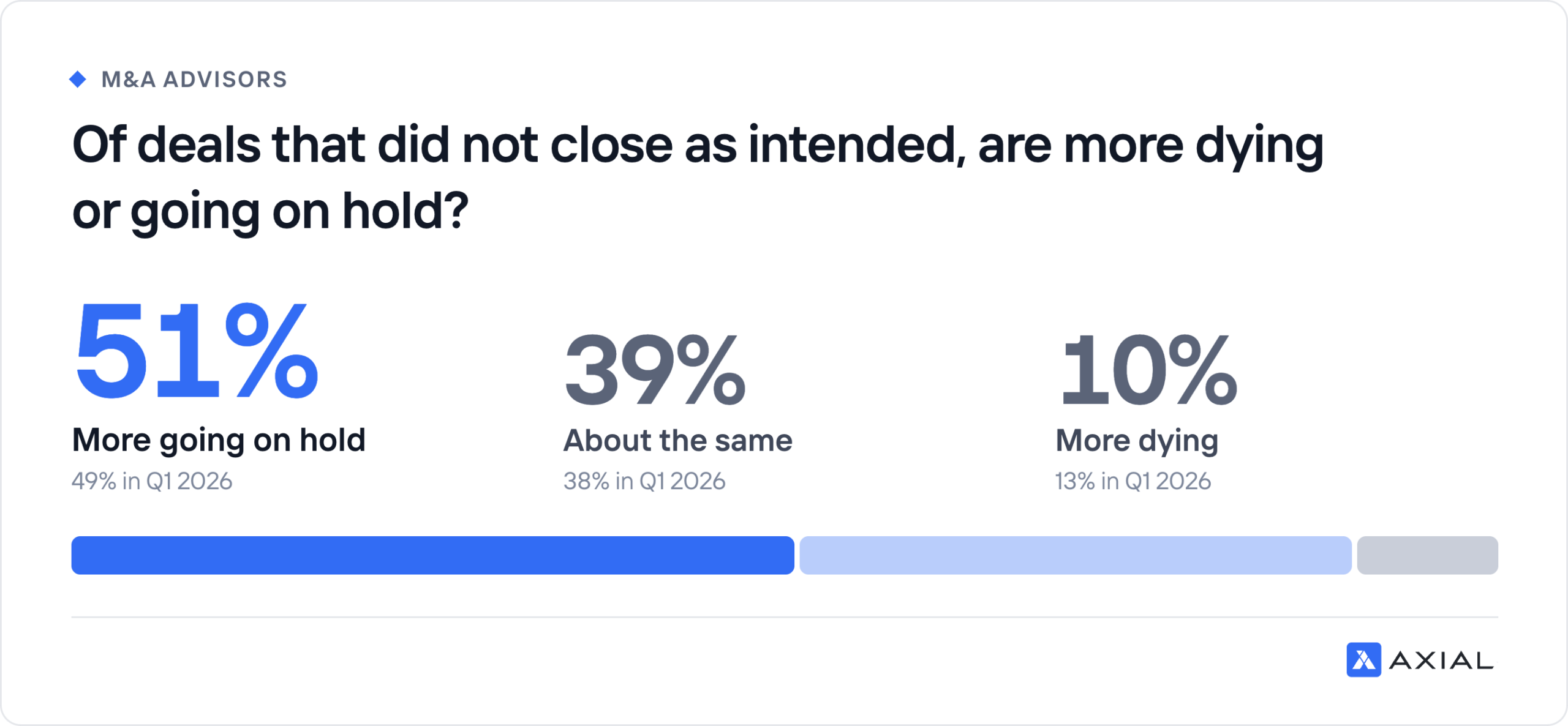Click the large 51% figure
Image resolution: width=1568 pixels, height=726 pixels.
pos(196,350)
